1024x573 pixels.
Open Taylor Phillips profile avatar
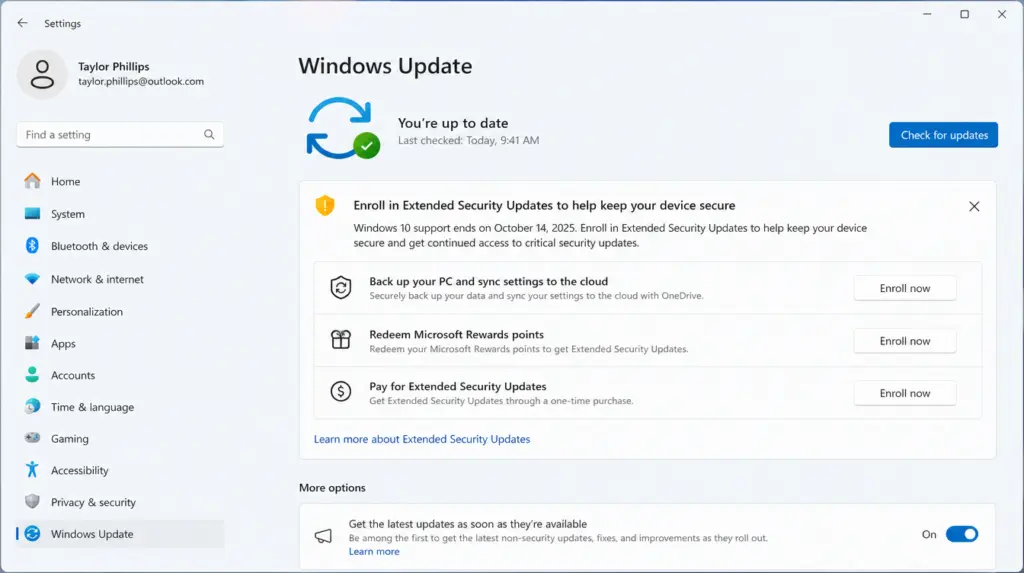42,74
